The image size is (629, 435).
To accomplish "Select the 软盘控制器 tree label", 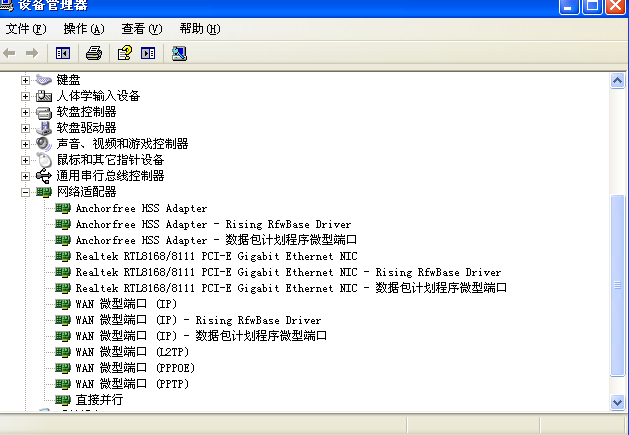I will click(86, 112).
